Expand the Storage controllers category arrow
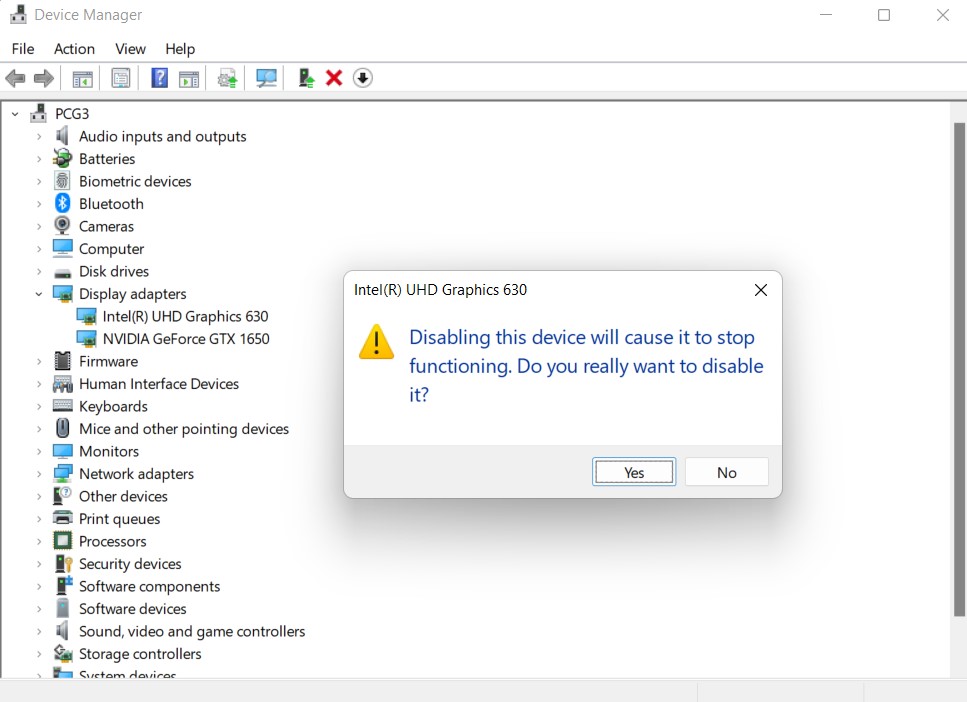 (x=39, y=654)
